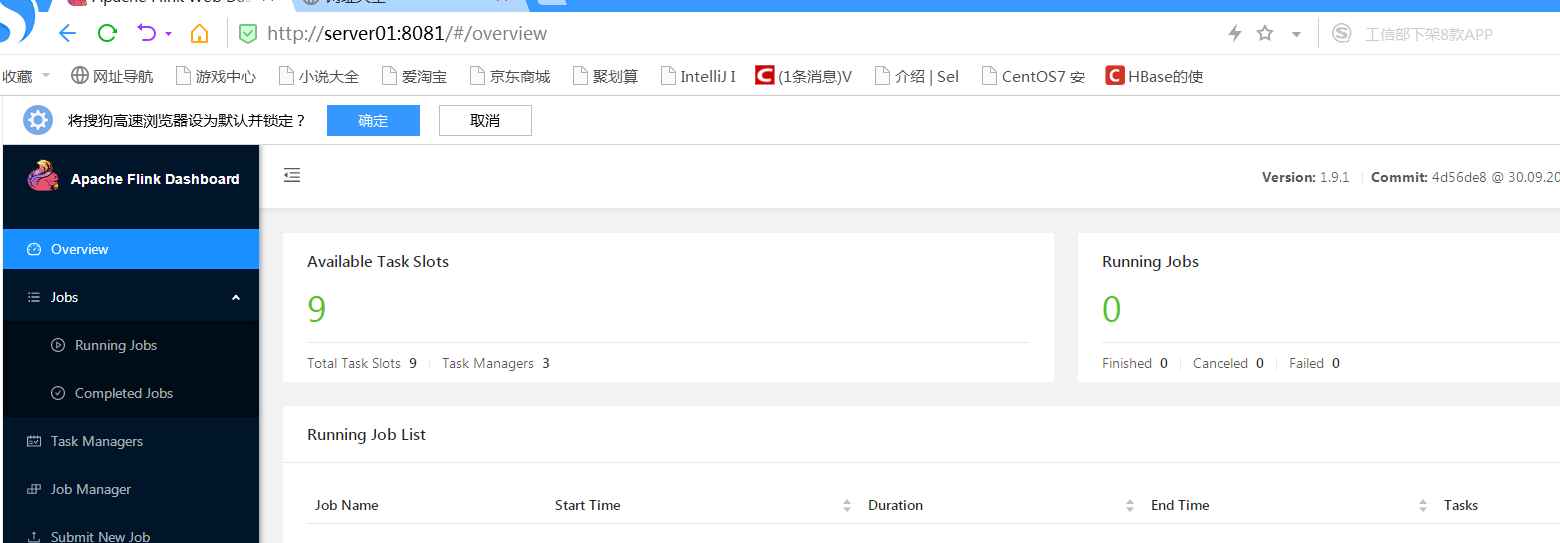The height and width of the screenshot is (543, 1560).
Task: Click the Running Jobs play-circle icon
Action: click(x=57, y=345)
